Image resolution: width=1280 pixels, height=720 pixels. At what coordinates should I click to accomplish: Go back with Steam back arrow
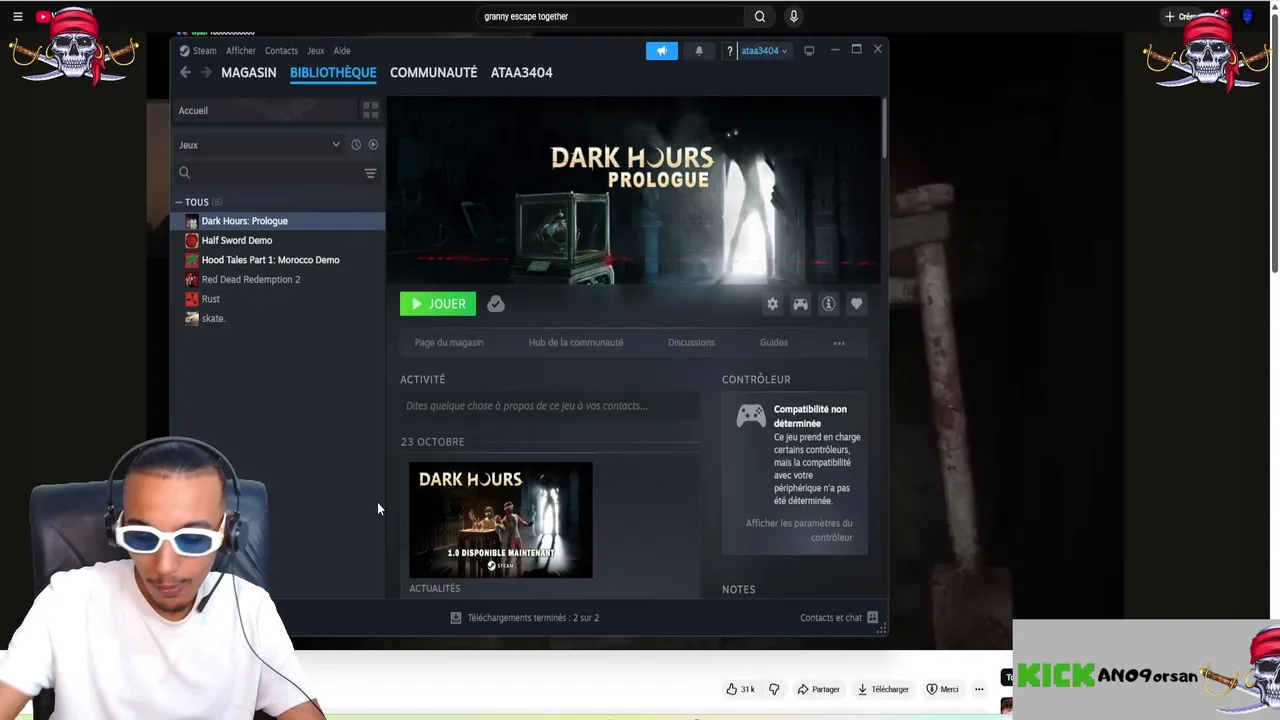[x=185, y=72]
